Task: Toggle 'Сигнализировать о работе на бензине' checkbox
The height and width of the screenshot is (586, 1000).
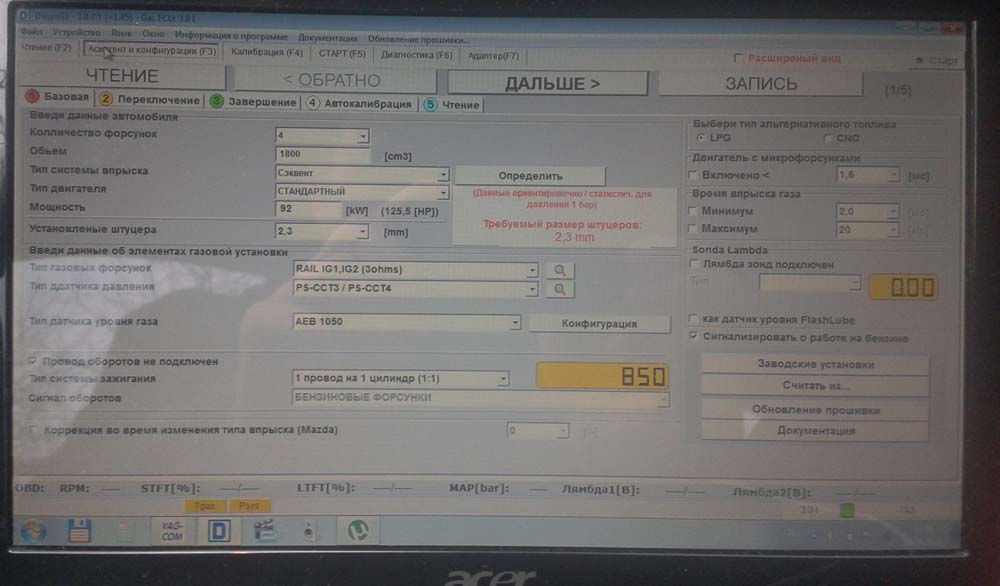Action: [694, 338]
